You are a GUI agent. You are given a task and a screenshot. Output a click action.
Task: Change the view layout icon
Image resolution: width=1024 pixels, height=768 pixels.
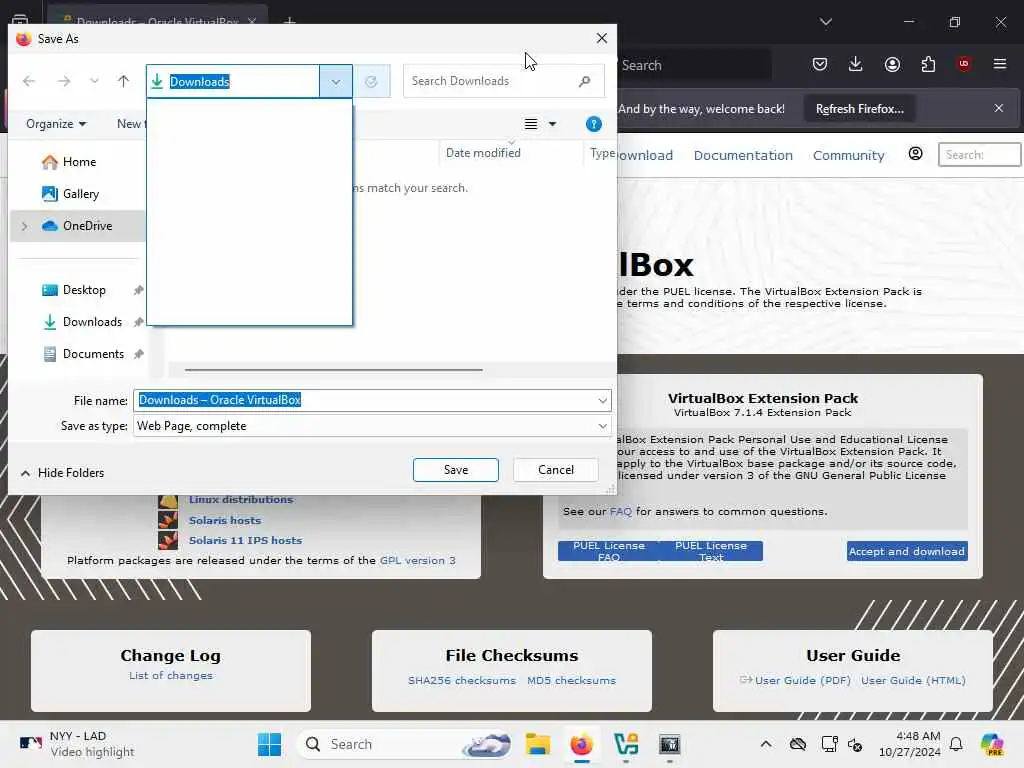(x=531, y=124)
